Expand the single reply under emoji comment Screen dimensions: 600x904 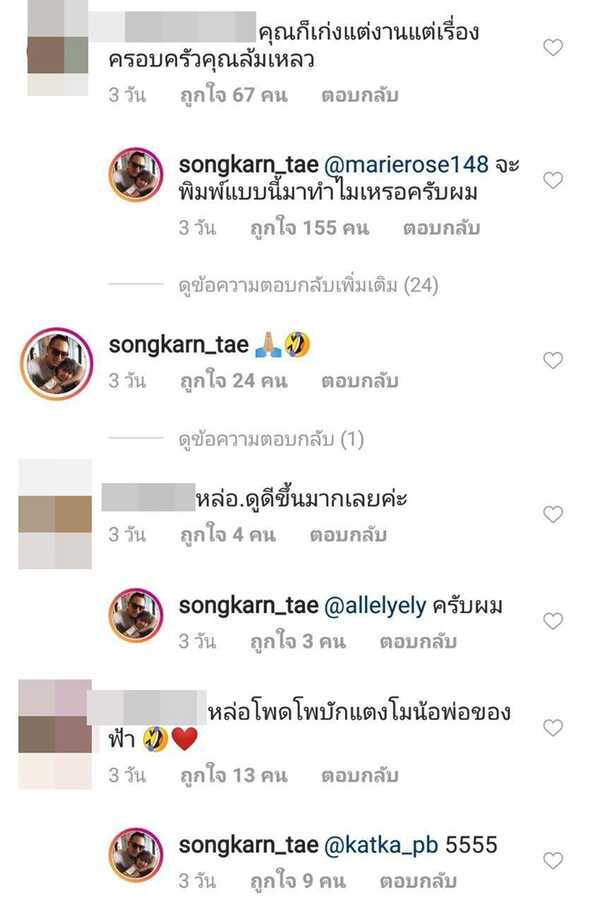pyautogui.click(x=271, y=439)
